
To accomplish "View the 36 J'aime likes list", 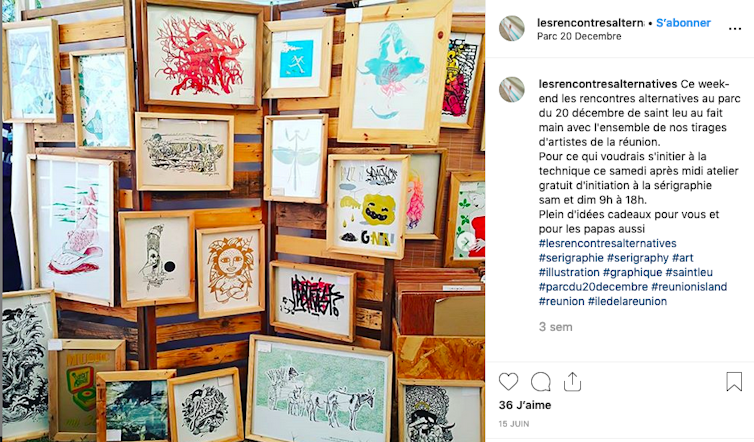I will tap(525, 405).
